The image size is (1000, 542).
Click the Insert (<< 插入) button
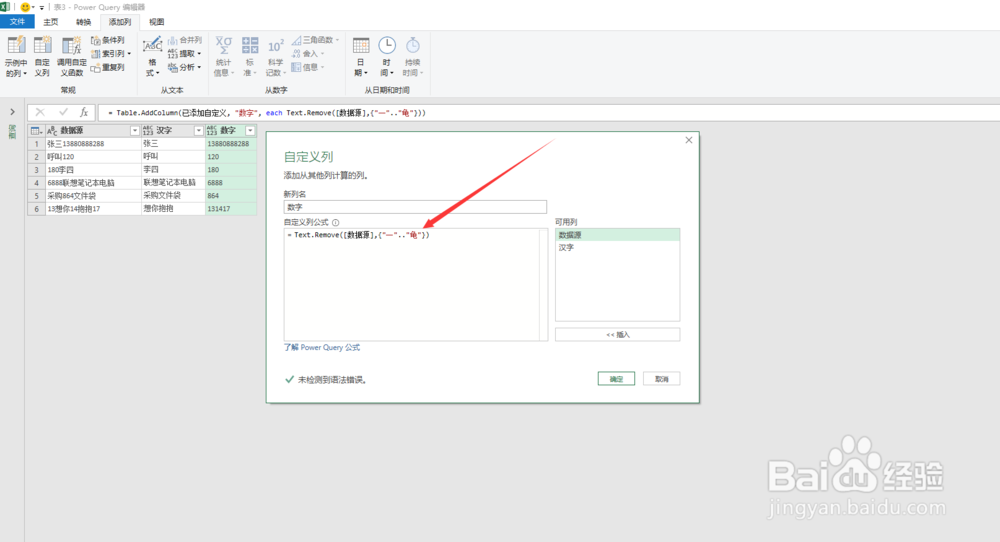(617, 335)
